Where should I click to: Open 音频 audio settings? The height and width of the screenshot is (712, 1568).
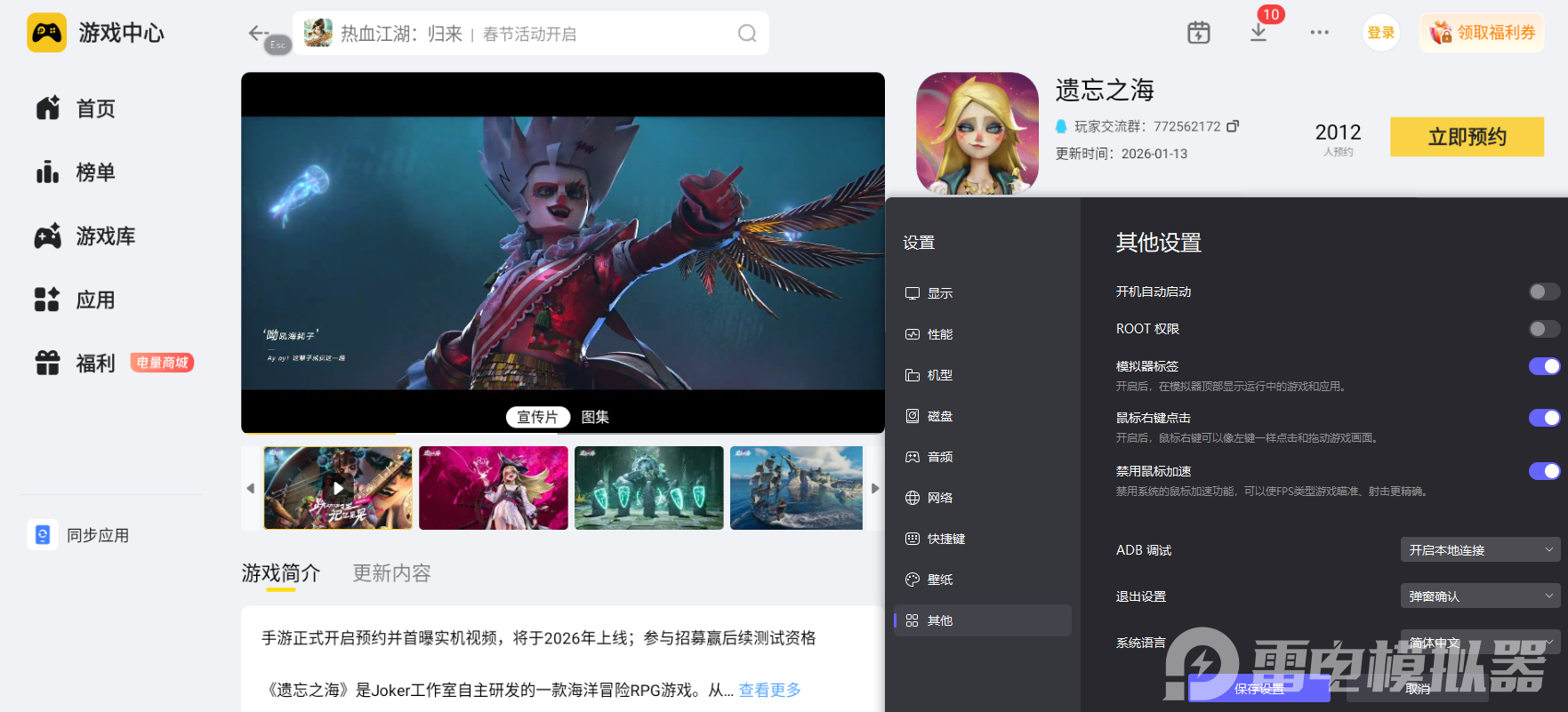[x=983, y=457]
